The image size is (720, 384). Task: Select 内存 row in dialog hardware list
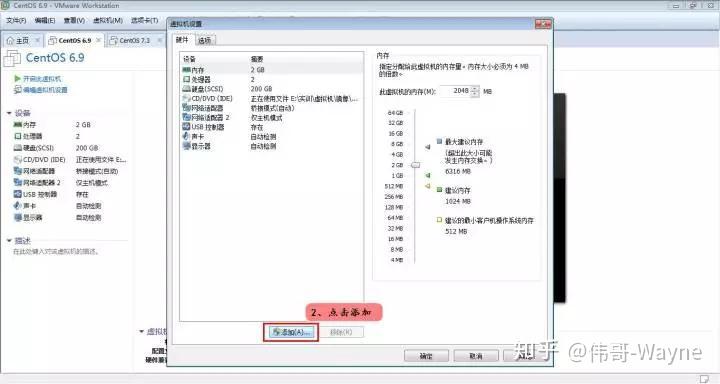(x=271, y=70)
